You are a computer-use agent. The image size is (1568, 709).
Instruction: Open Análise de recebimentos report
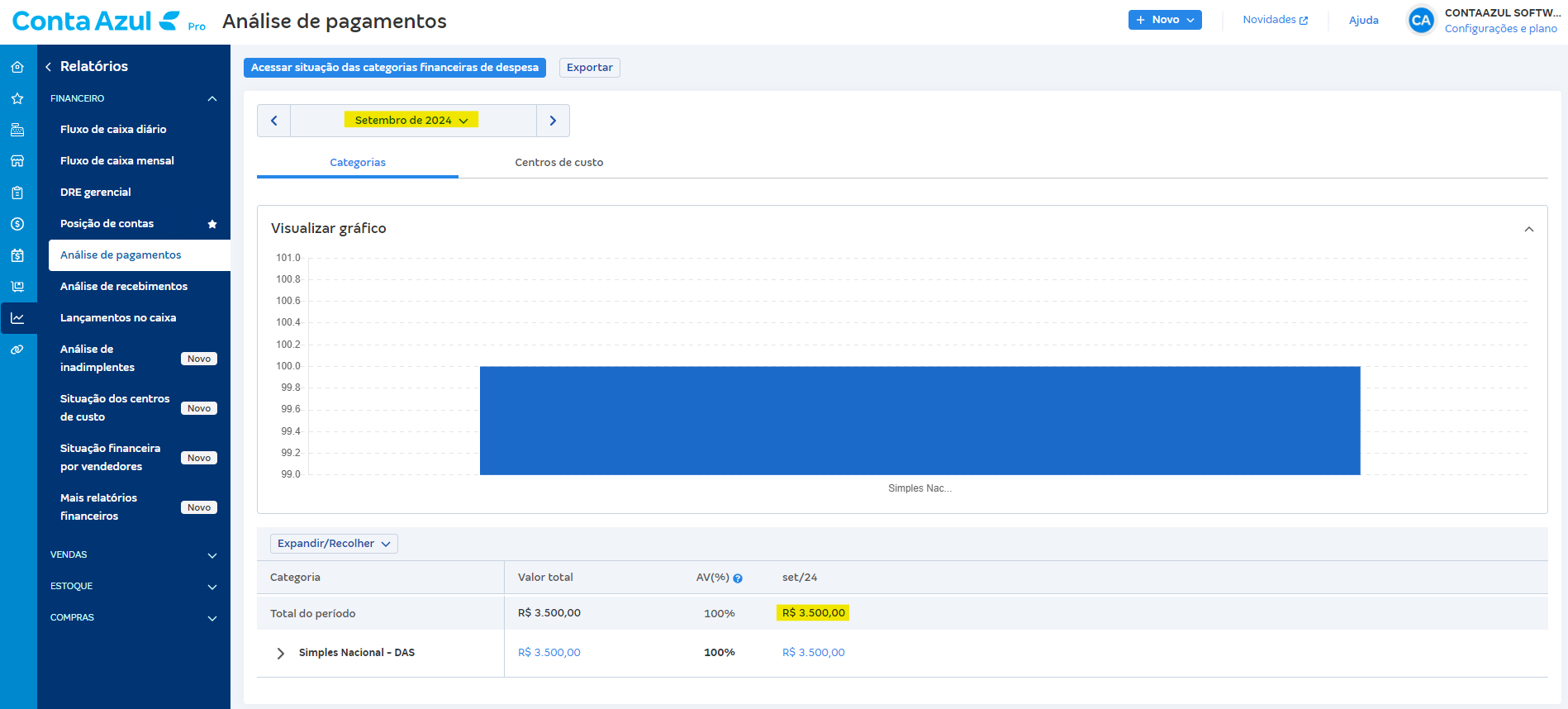pyautogui.click(x=124, y=287)
